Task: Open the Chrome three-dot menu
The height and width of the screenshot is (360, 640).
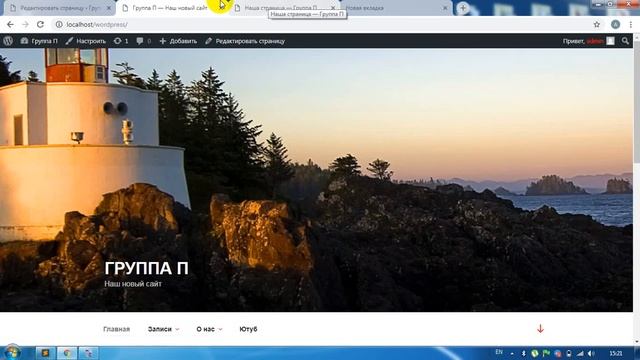Action: point(631,24)
